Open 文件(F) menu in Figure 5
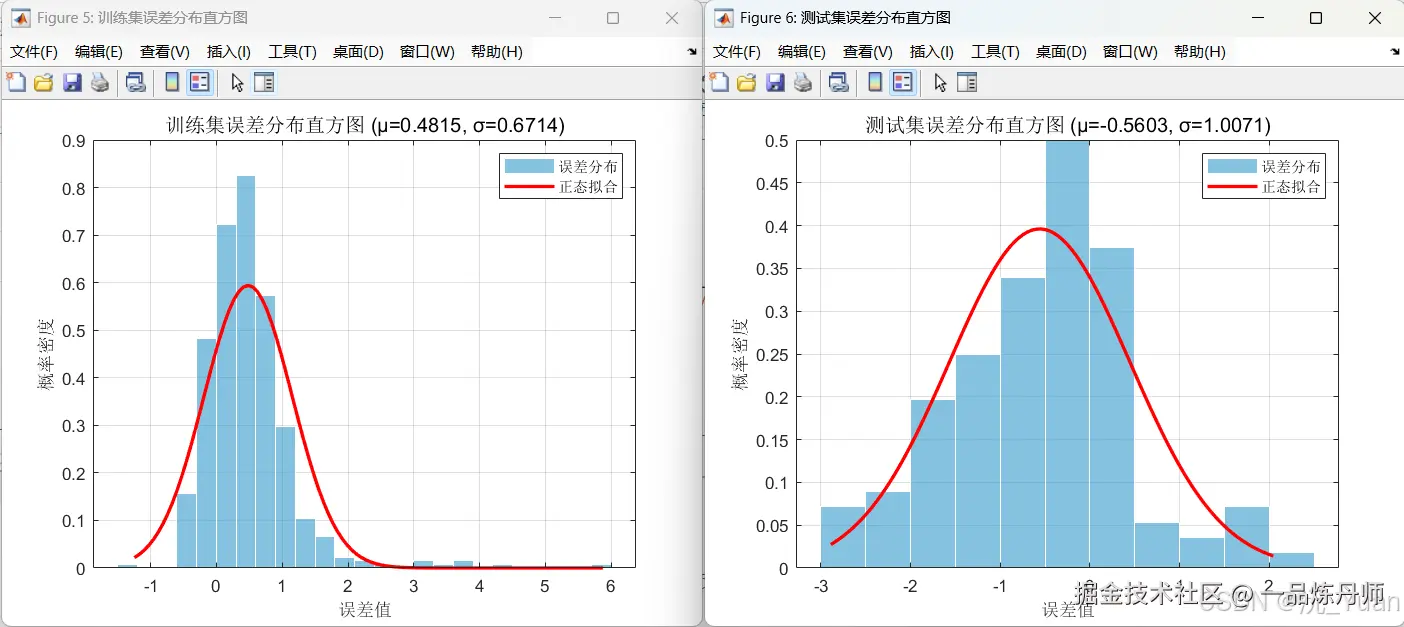 tap(34, 52)
